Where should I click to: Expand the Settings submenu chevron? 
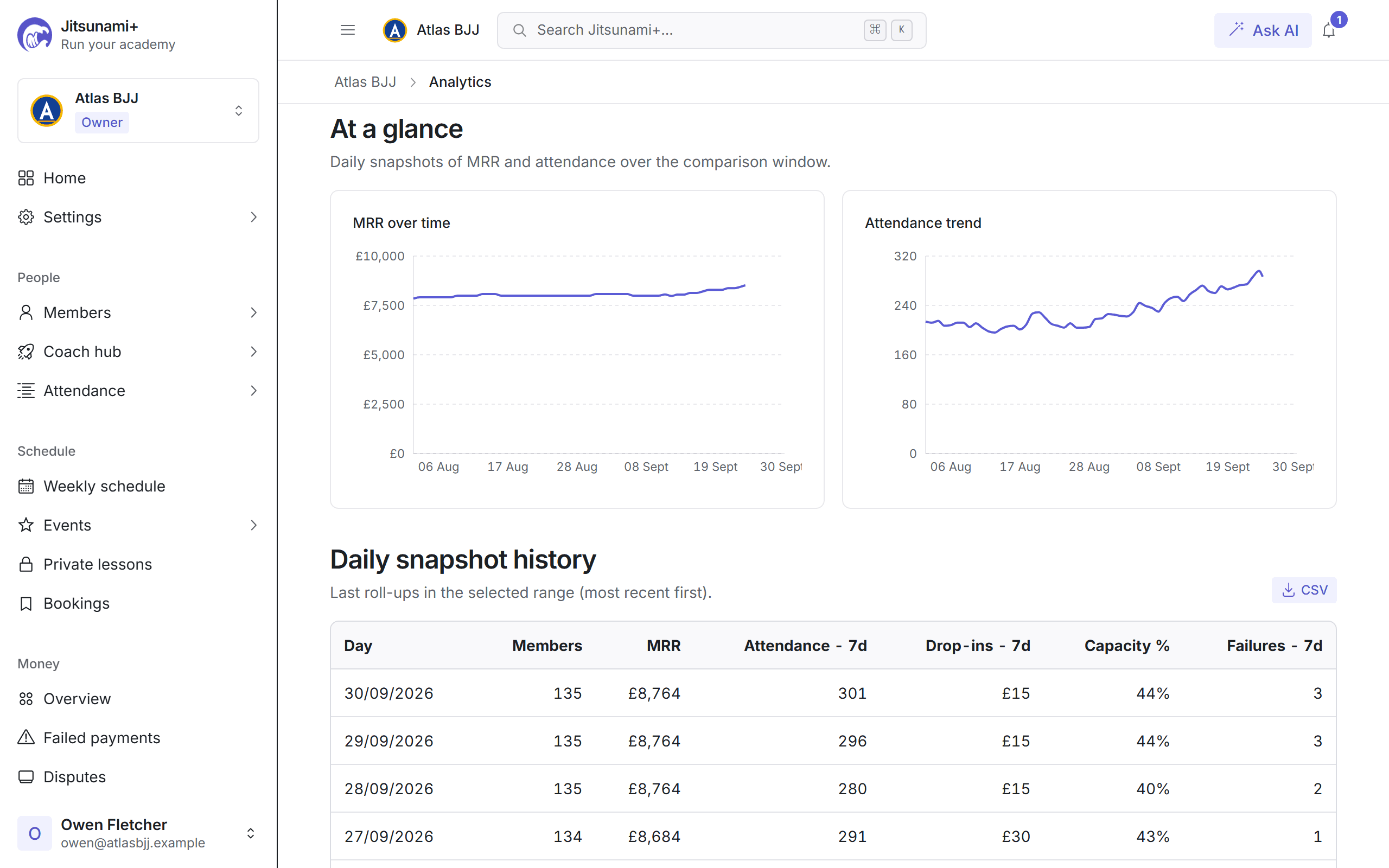254,217
